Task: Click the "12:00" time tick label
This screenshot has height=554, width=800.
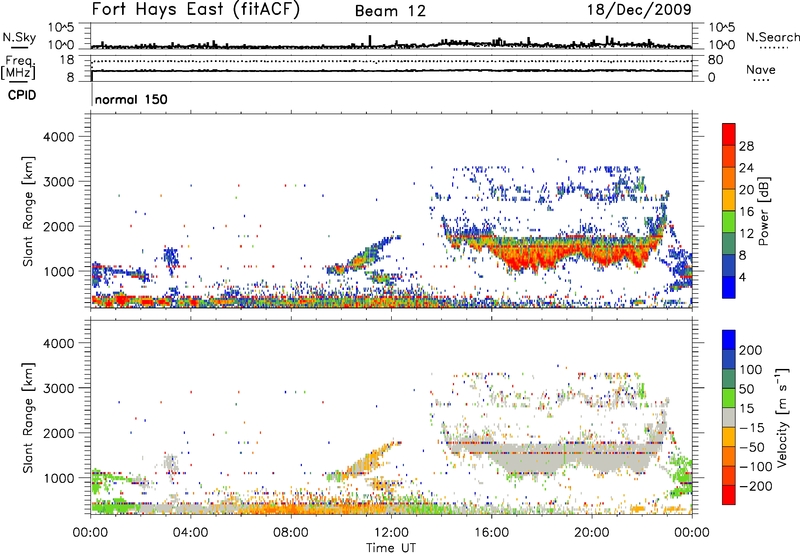Action: pyautogui.click(x=391, y=533)
